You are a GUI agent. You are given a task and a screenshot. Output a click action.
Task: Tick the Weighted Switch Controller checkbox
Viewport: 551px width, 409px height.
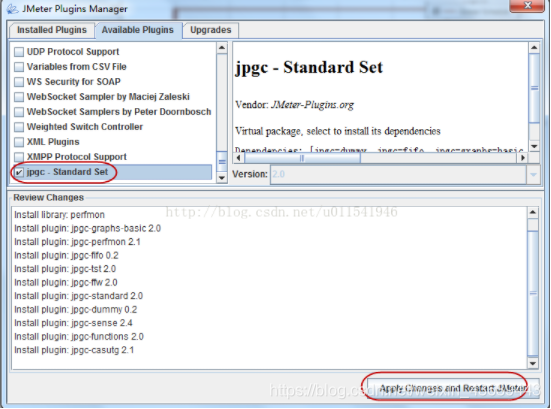(x=19, y=127)
